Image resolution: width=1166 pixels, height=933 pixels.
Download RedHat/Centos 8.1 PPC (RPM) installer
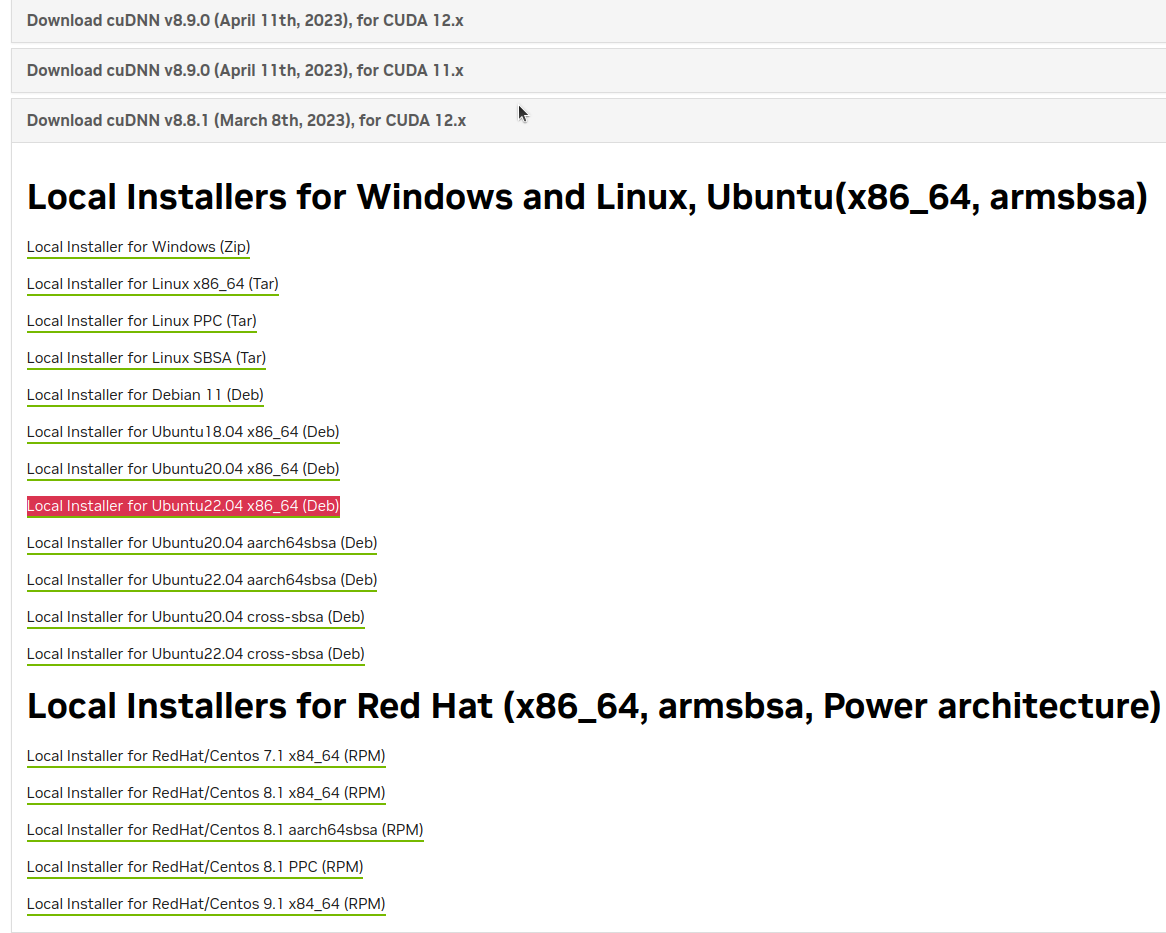tap(195, 867)
